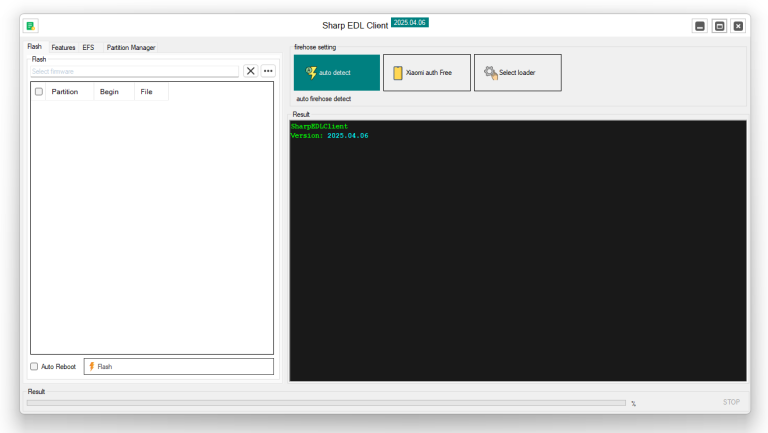768x433 pixels.
Task: Open Select loader with the gear icon
Action: pos(517,73)
